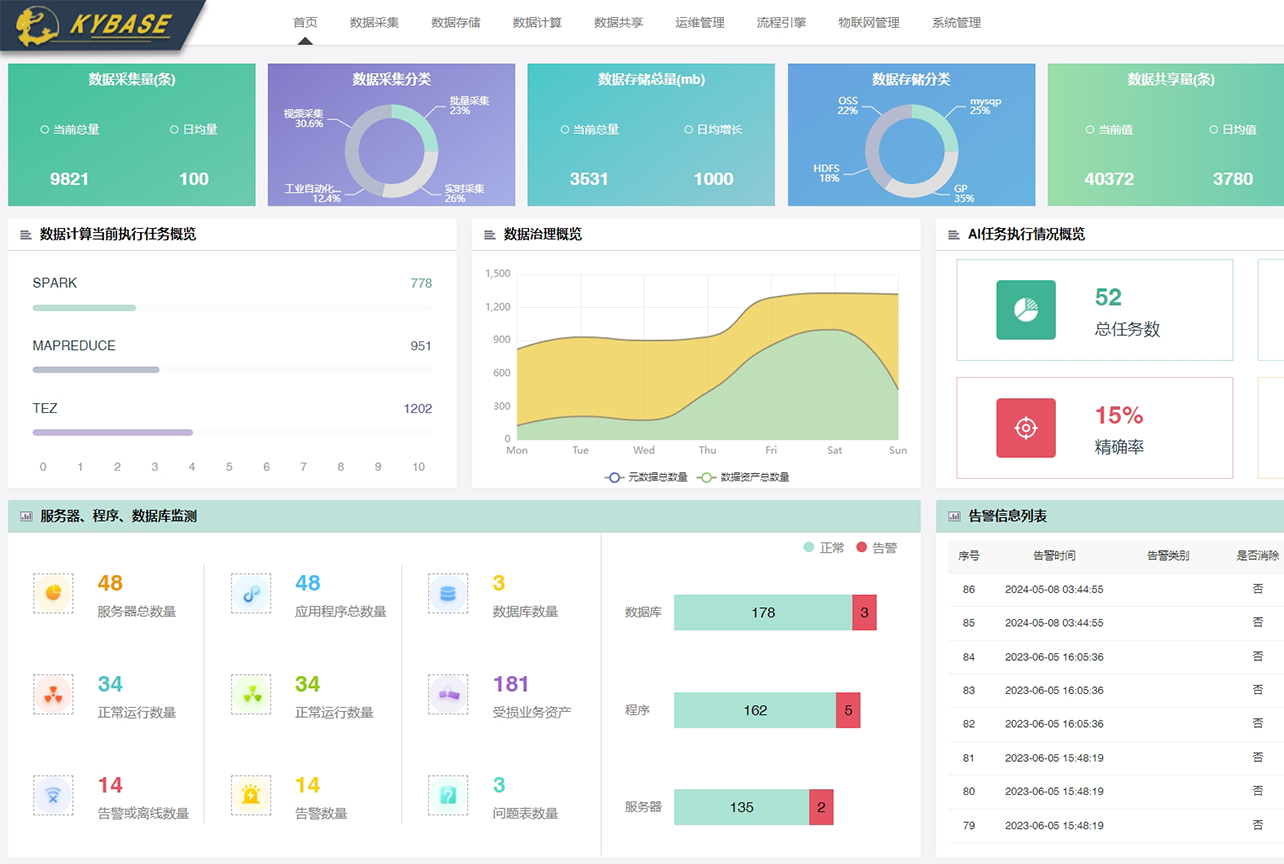
Task: Click the TEZ purple progress bar
Action: point(112,432)
